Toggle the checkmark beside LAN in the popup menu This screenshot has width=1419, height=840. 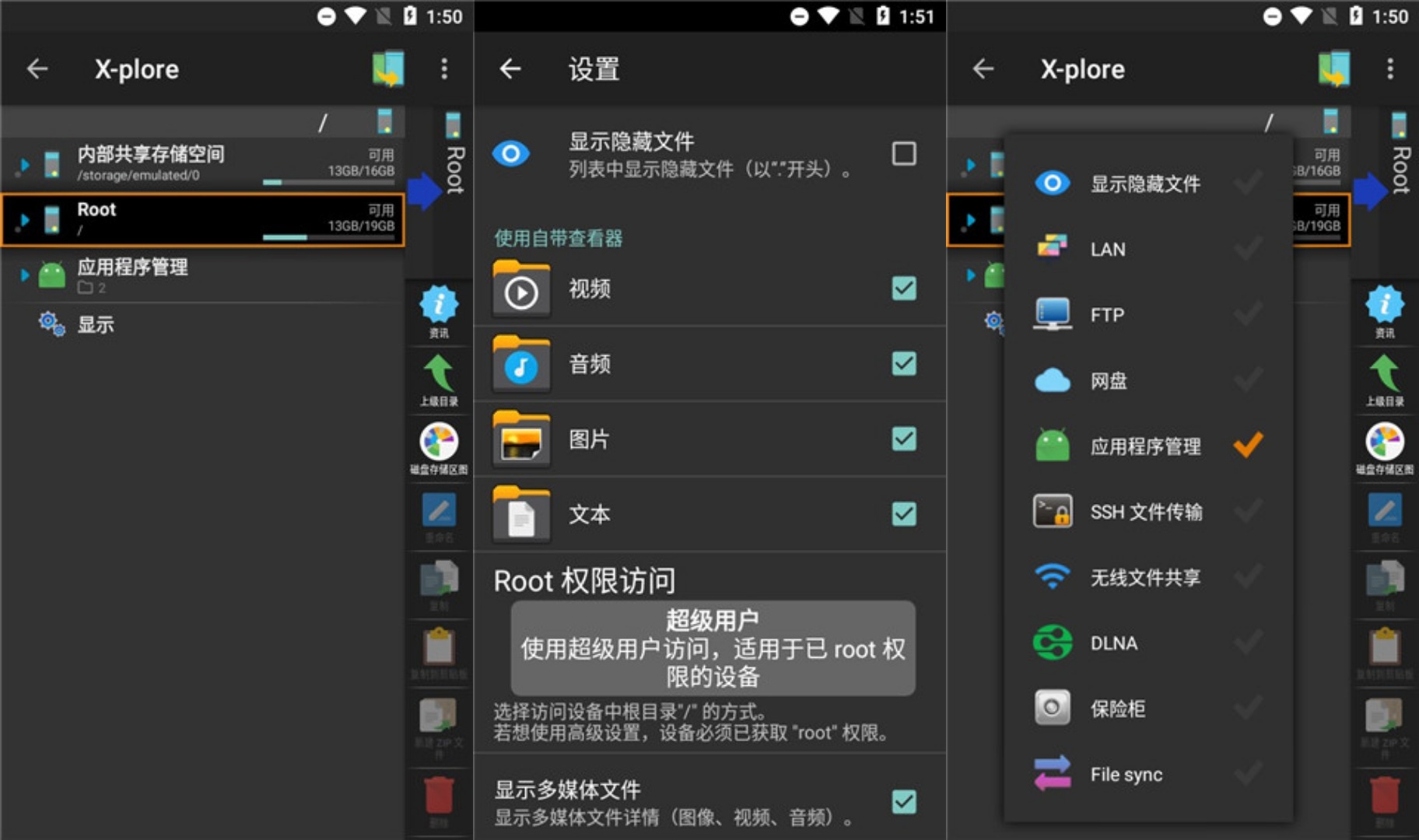pos(1248,249)
